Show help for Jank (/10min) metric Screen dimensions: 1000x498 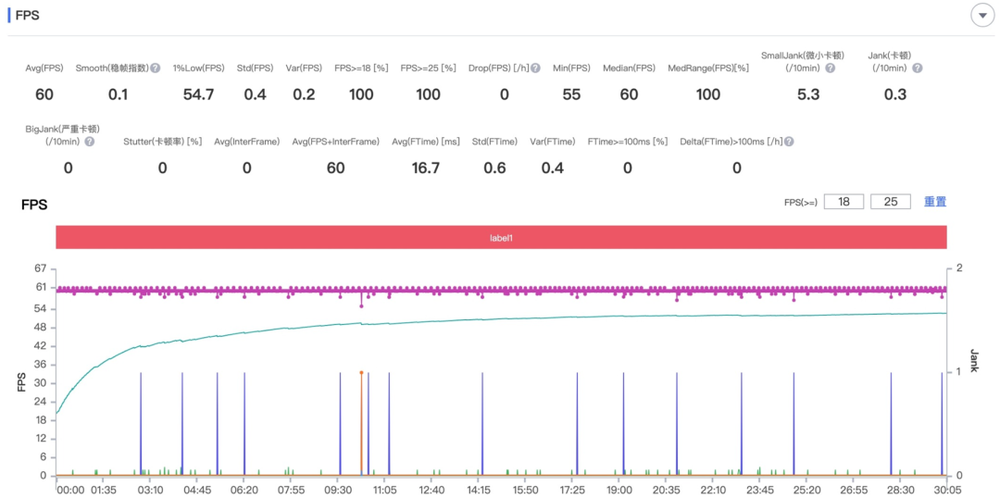(x=917, y=69)
